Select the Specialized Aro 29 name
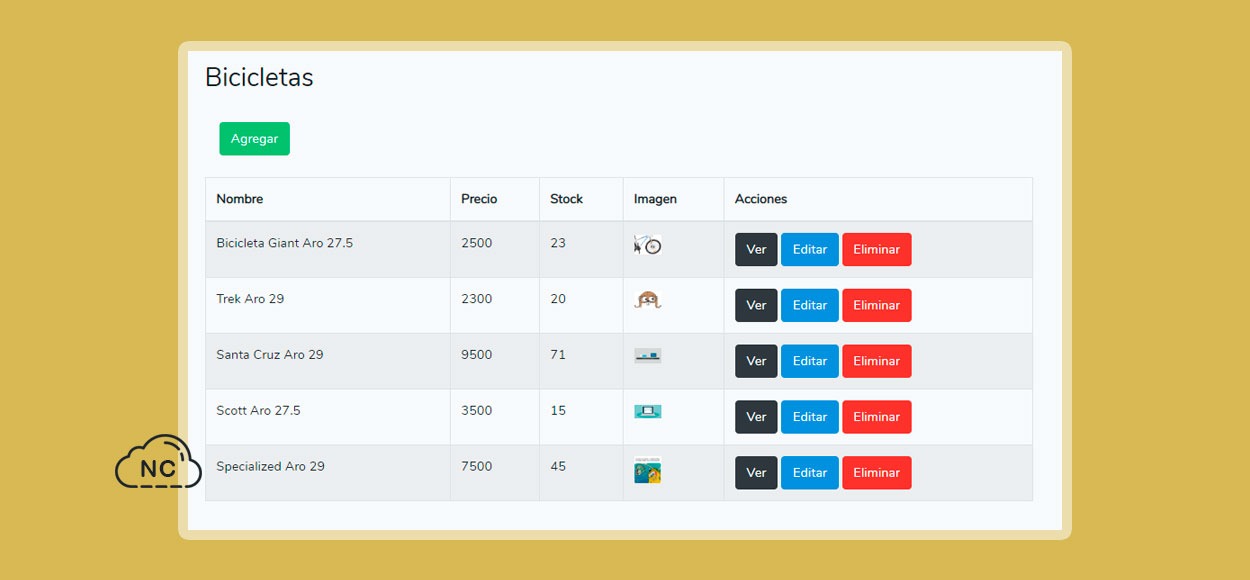The width and height of the screenshot is (1250, 580). click(x=271, y=467)
